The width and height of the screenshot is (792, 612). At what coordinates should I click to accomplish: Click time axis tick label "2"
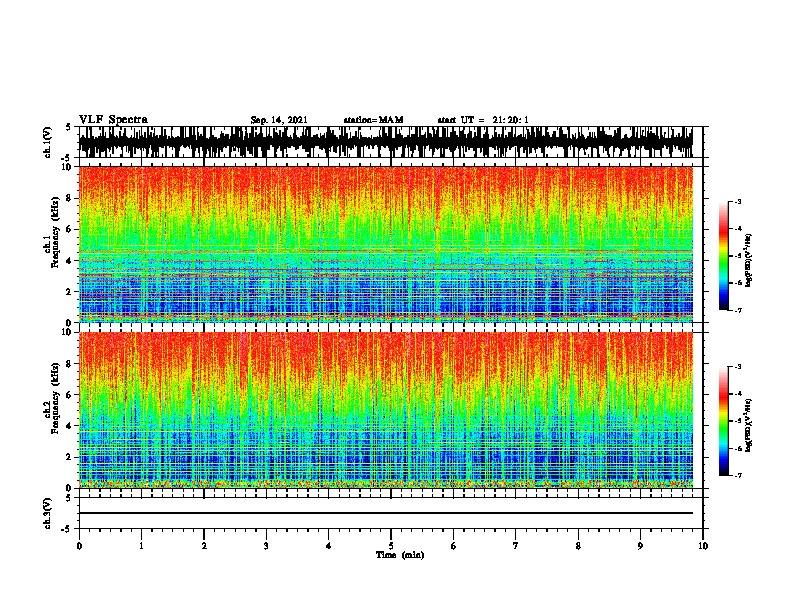click(x=204, y=546)
